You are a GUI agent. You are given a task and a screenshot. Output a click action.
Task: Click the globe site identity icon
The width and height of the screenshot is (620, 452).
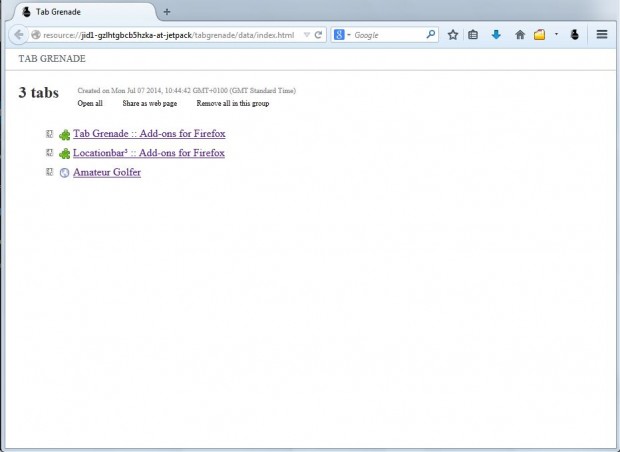36,35
